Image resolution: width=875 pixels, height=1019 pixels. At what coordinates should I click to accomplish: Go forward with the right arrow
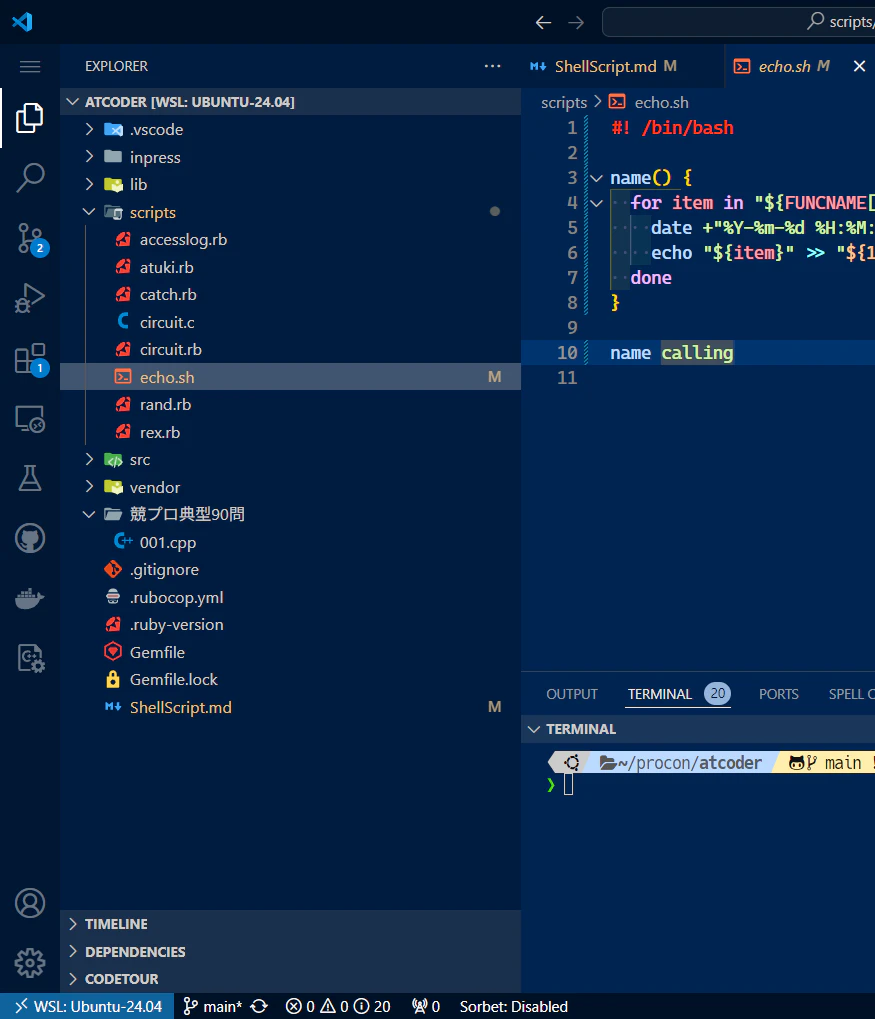coord(576,23)
